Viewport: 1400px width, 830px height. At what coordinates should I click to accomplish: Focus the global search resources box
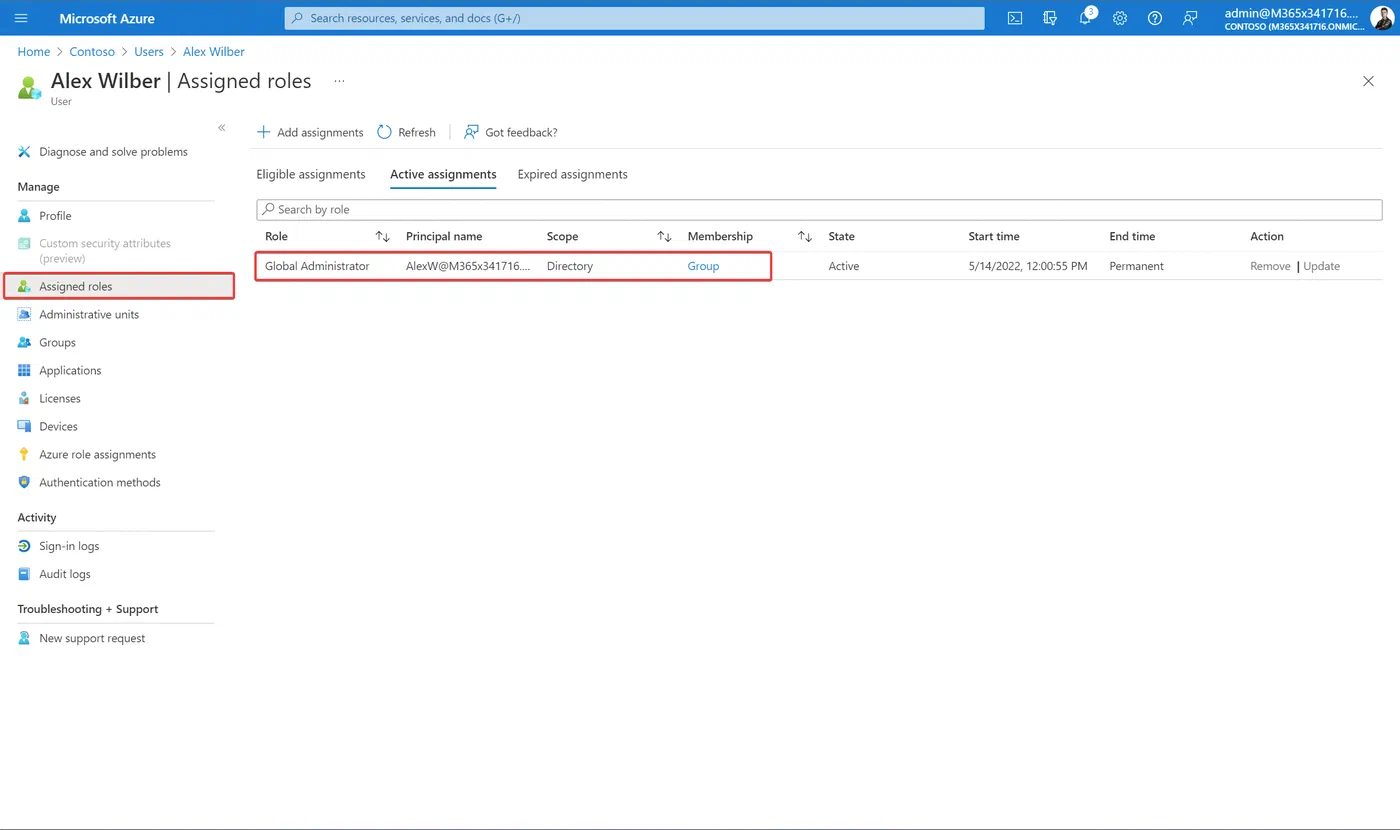click(x=634, y=18)
